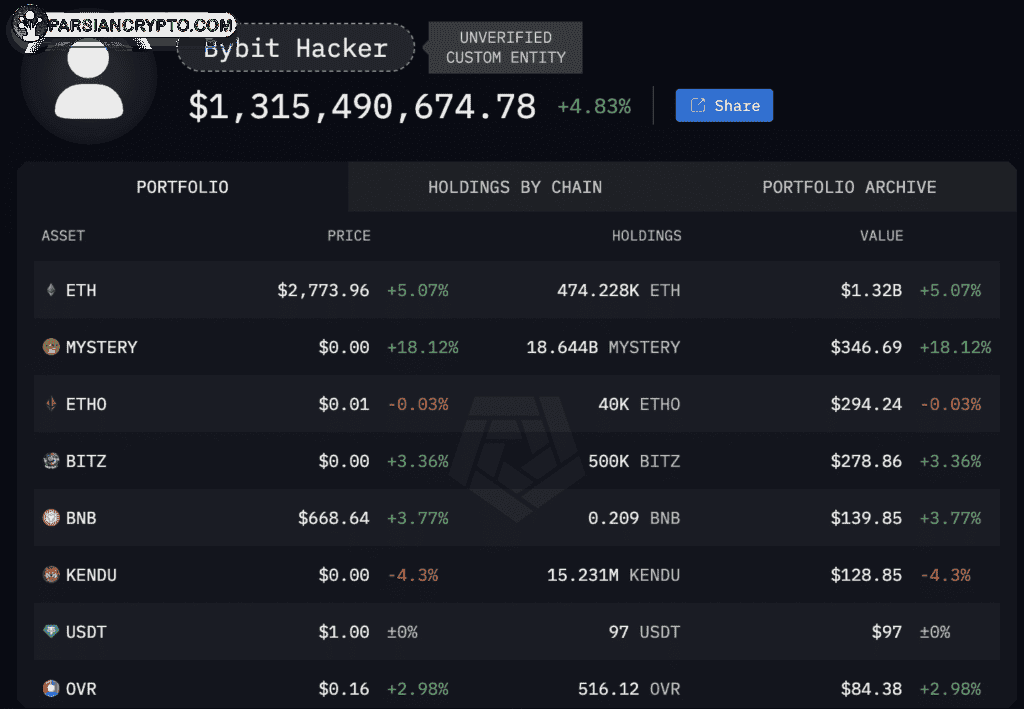The image size is (1024, 709).
Task: Click the HOLDINGS column header
Action: [x=647, y=236]
